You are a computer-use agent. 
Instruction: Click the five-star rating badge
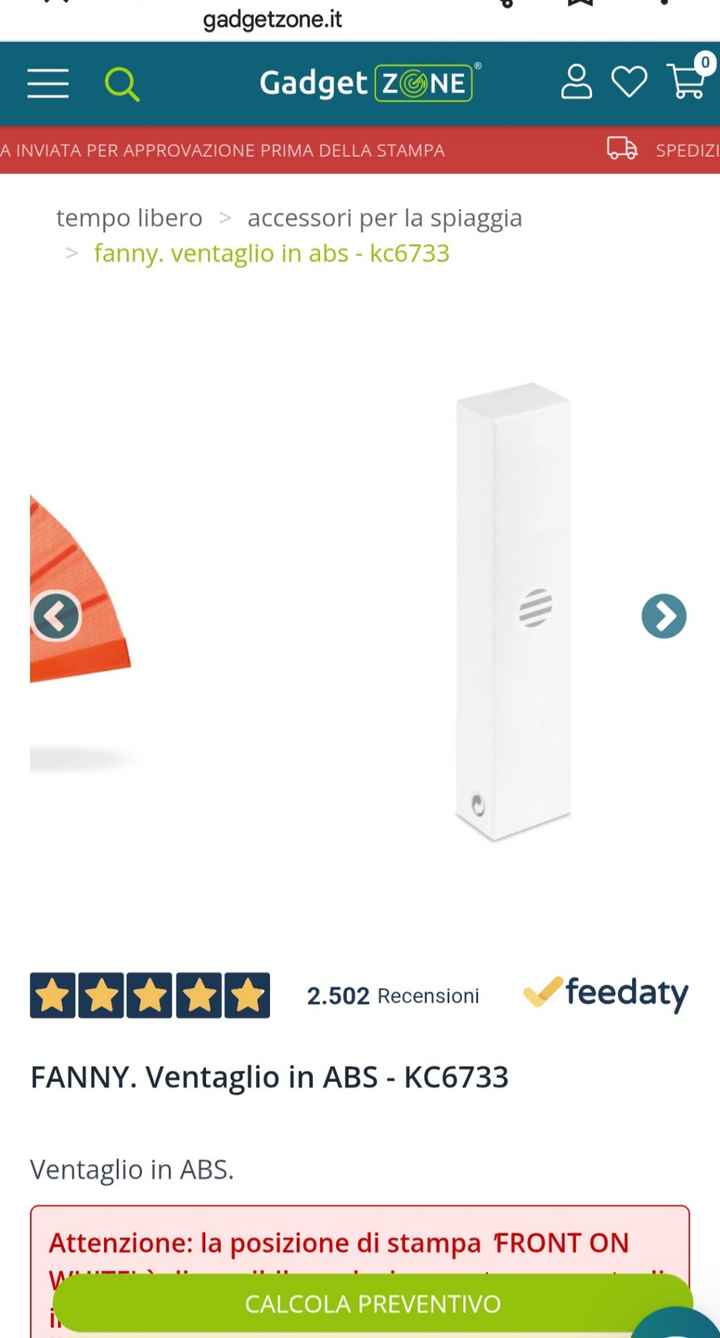coord(150,996)
